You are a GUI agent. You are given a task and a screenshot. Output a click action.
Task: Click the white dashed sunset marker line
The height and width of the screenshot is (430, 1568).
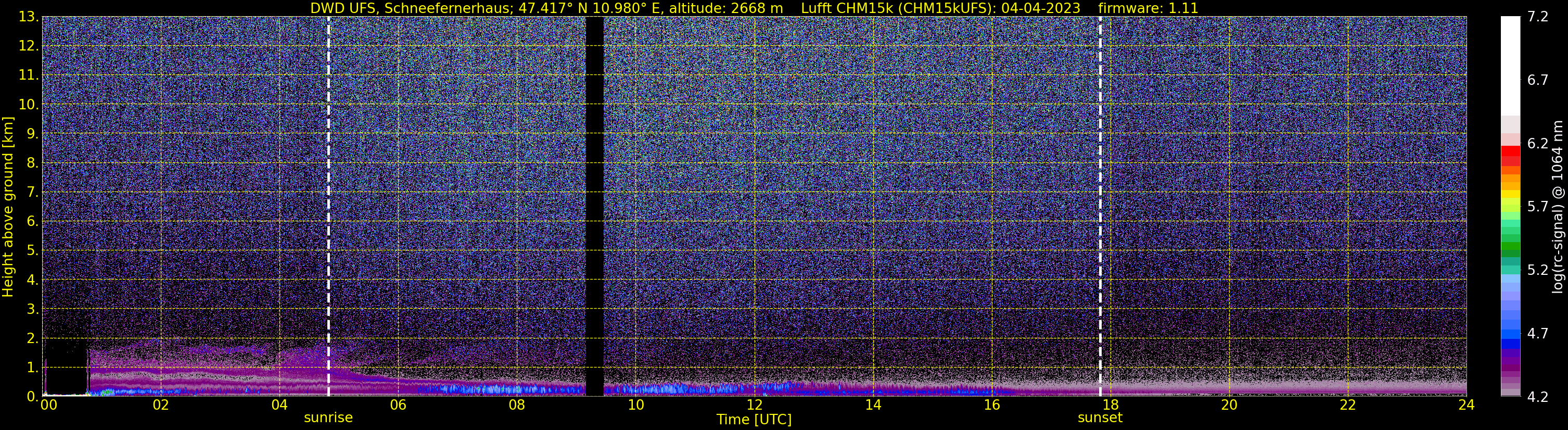pos(1100,207)
